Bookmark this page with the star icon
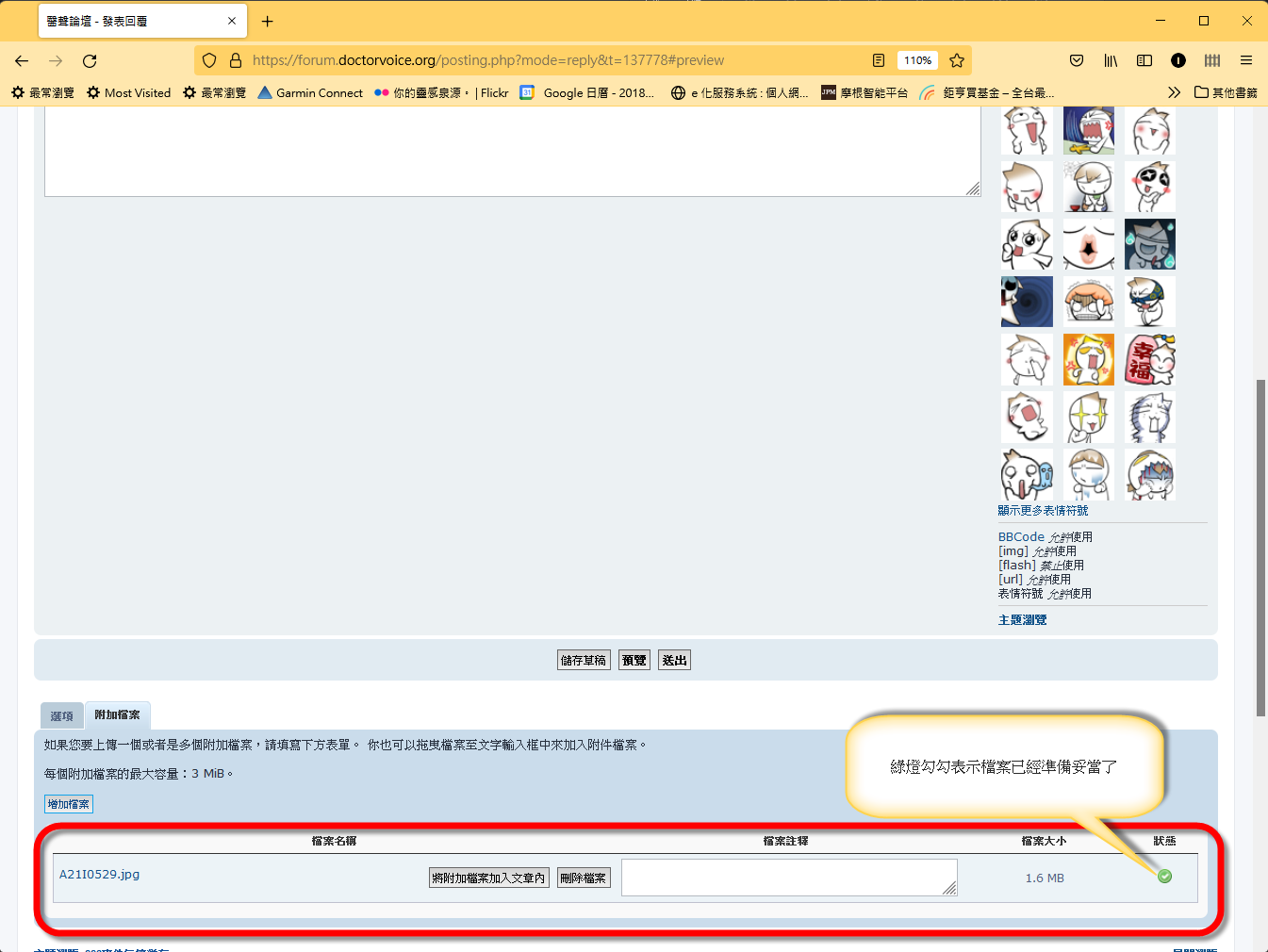1268x952 pixels. coord(957,60)
